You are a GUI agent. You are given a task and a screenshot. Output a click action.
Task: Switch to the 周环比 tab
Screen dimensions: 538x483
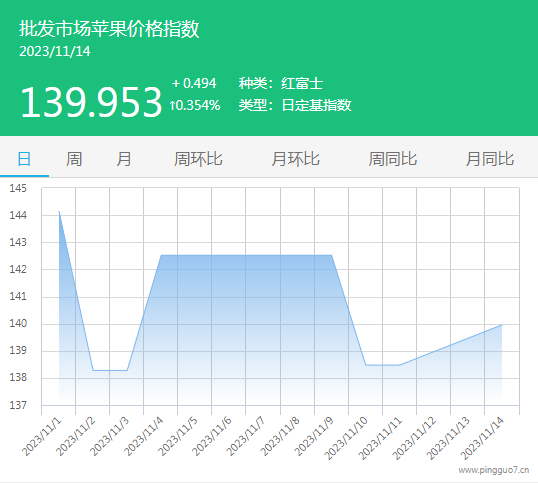198,159
